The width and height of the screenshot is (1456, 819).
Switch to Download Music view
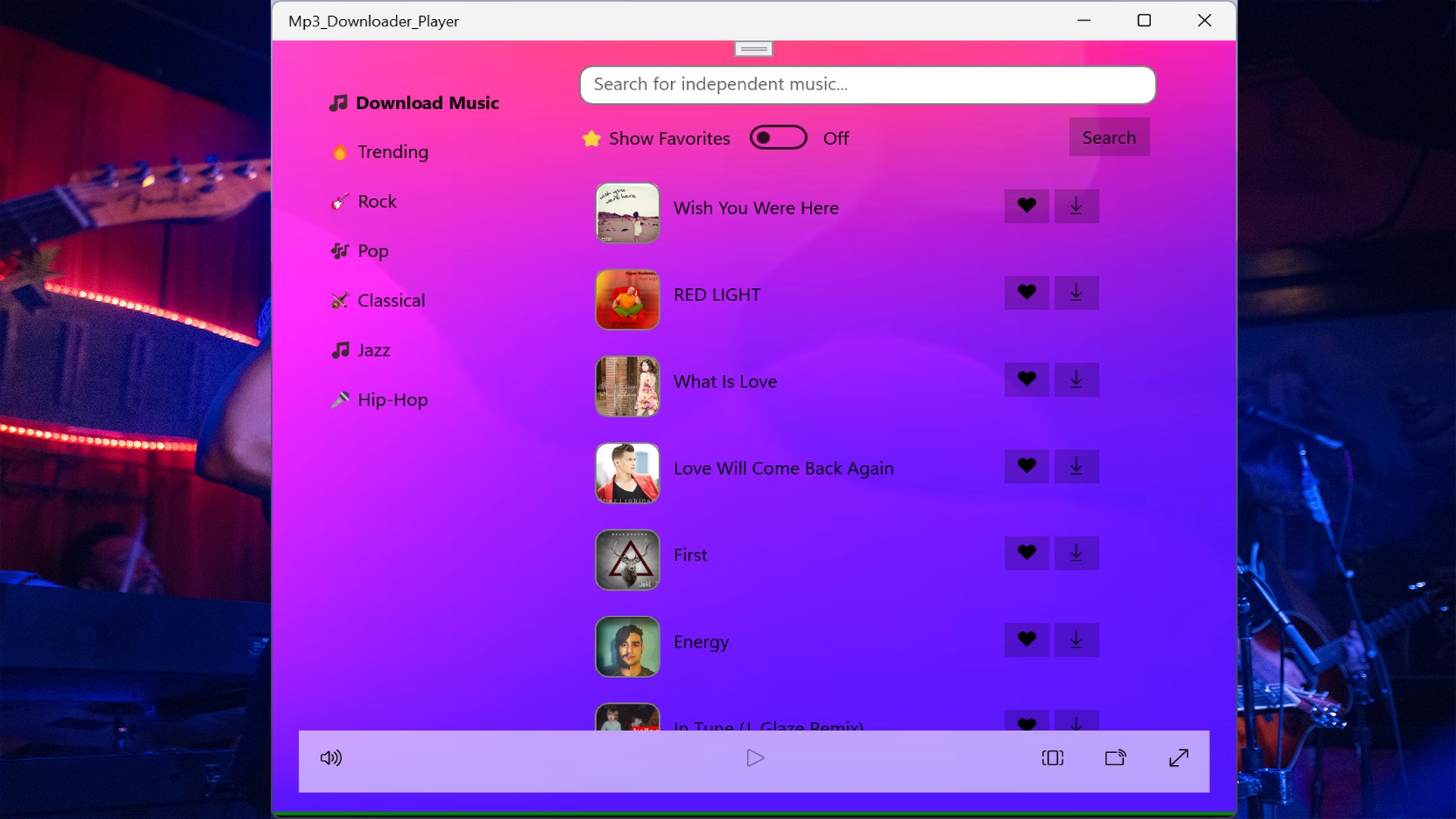(x=428, y=102)
